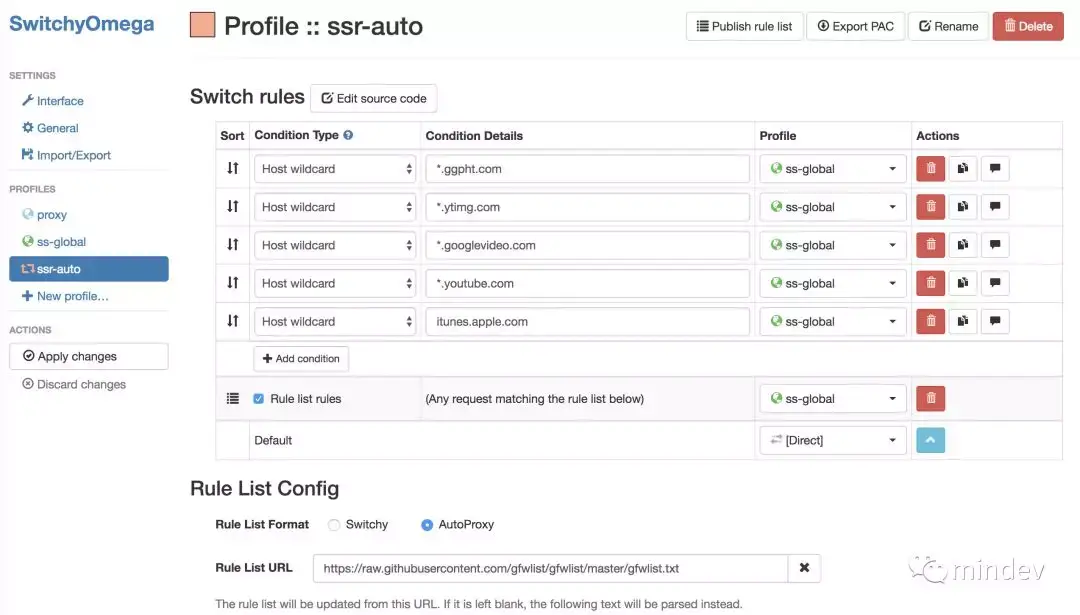Screen dimensions: 1080x615
Task: Delete the *.ggpht.com rule via trash icon
Action: pyautogui.click(x=931, y=169)
